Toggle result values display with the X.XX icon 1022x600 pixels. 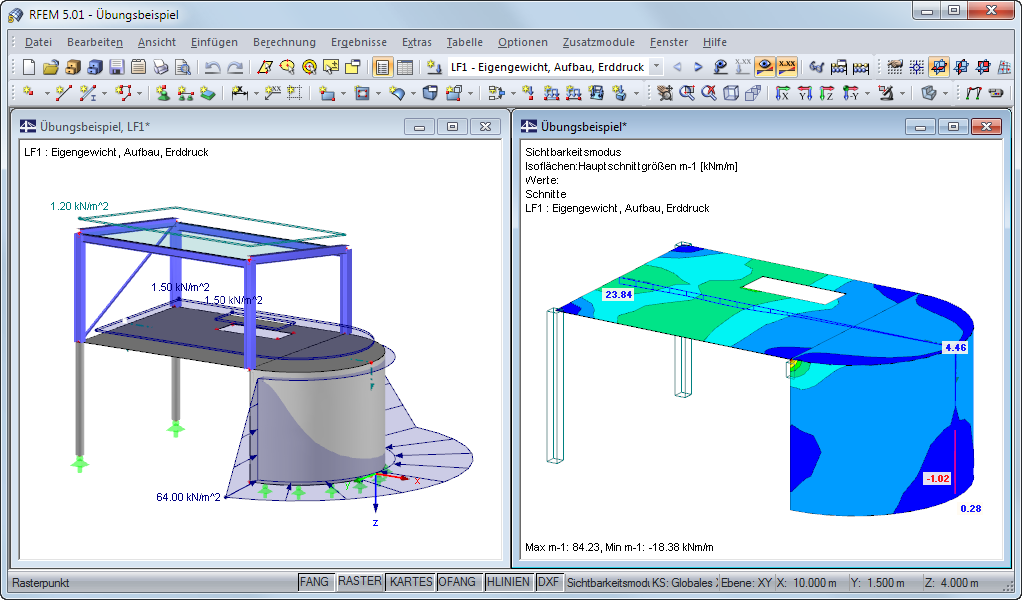coord(787,66)
